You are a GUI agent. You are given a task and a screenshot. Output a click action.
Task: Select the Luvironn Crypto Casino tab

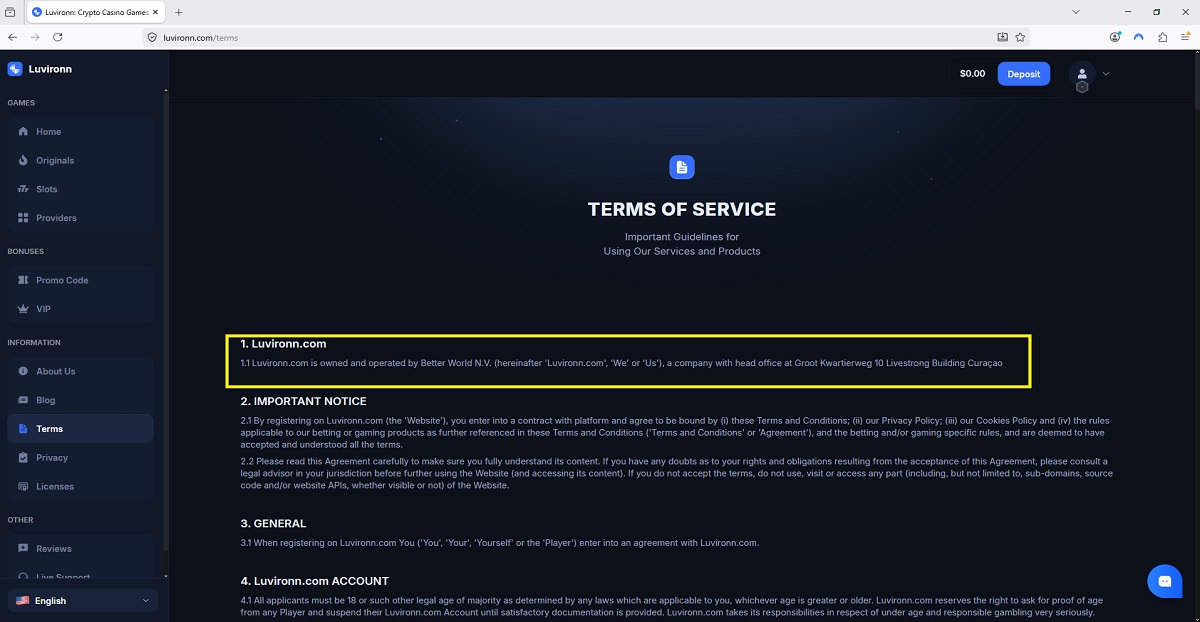pyautogui.click(x=97, y=12)
